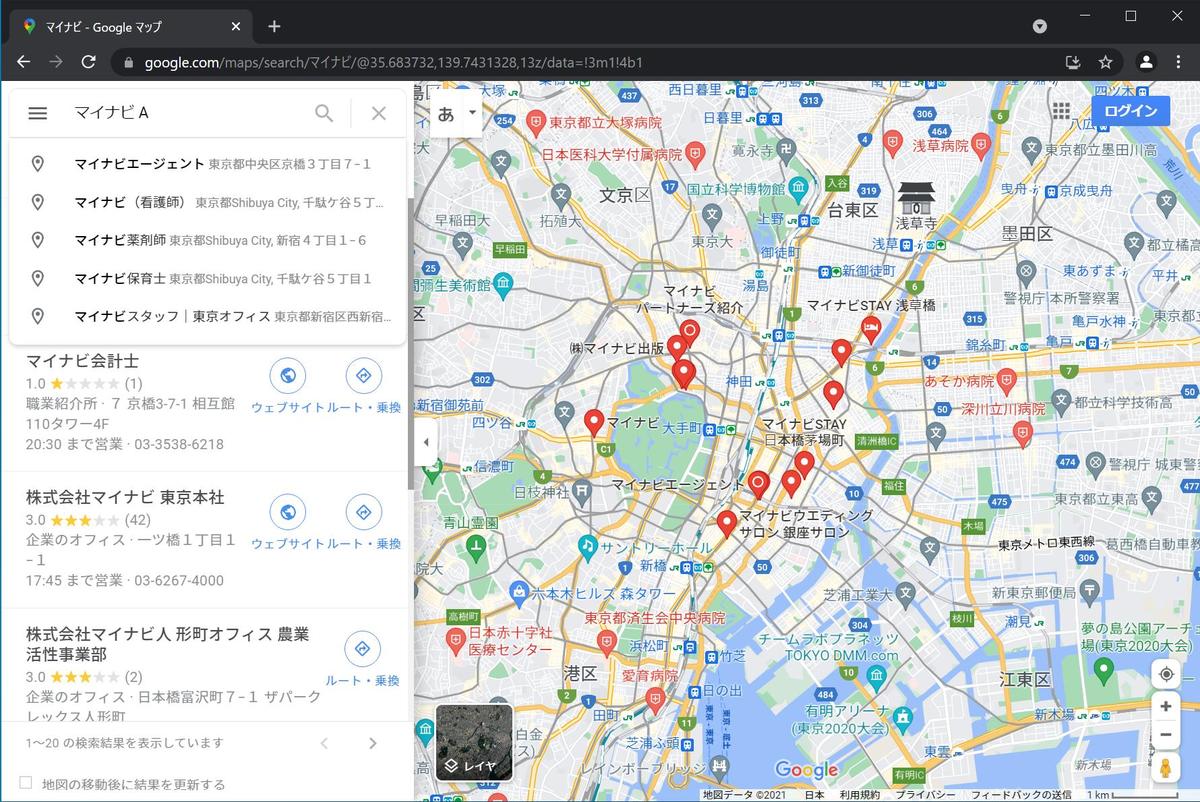Screen dimensions: 1200x802
Task: Bookmark this page with star icon
Action: [1105, 62]
